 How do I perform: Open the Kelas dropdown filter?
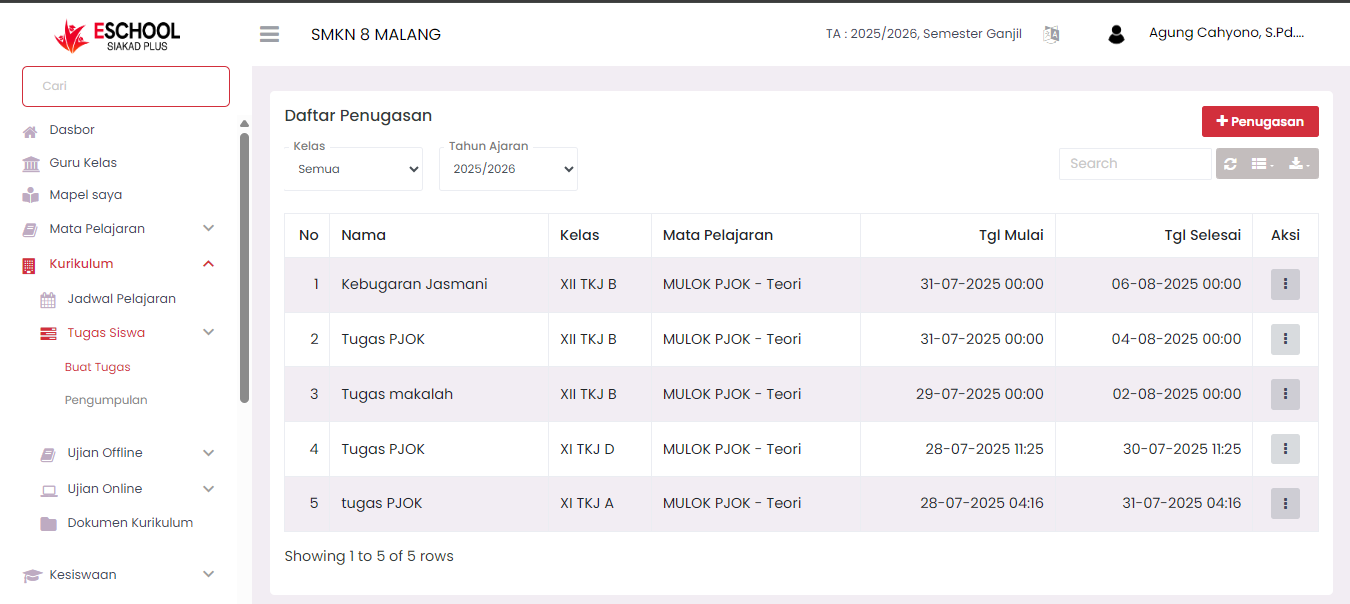tap(354, 169)
